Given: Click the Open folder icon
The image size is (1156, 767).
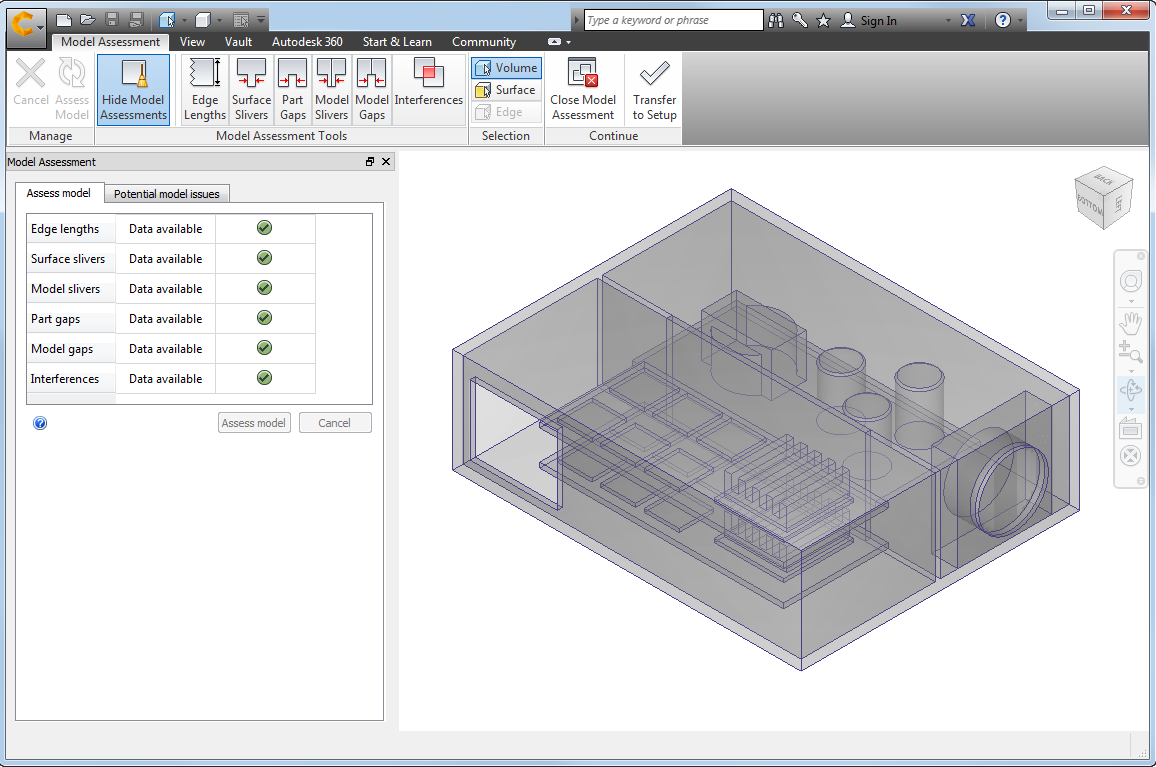Looking at the screenshot, I should (x=88, y=20).
